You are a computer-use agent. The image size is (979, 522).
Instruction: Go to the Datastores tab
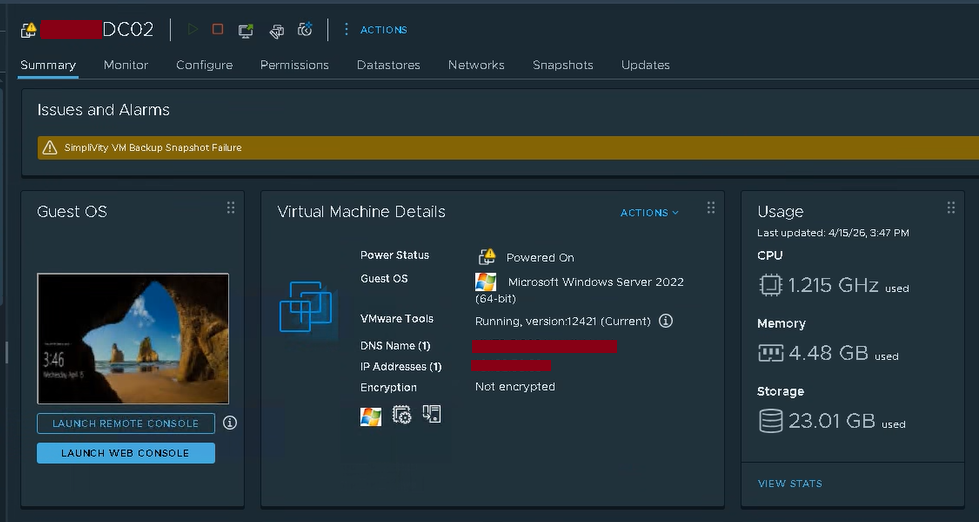[388, 65]
